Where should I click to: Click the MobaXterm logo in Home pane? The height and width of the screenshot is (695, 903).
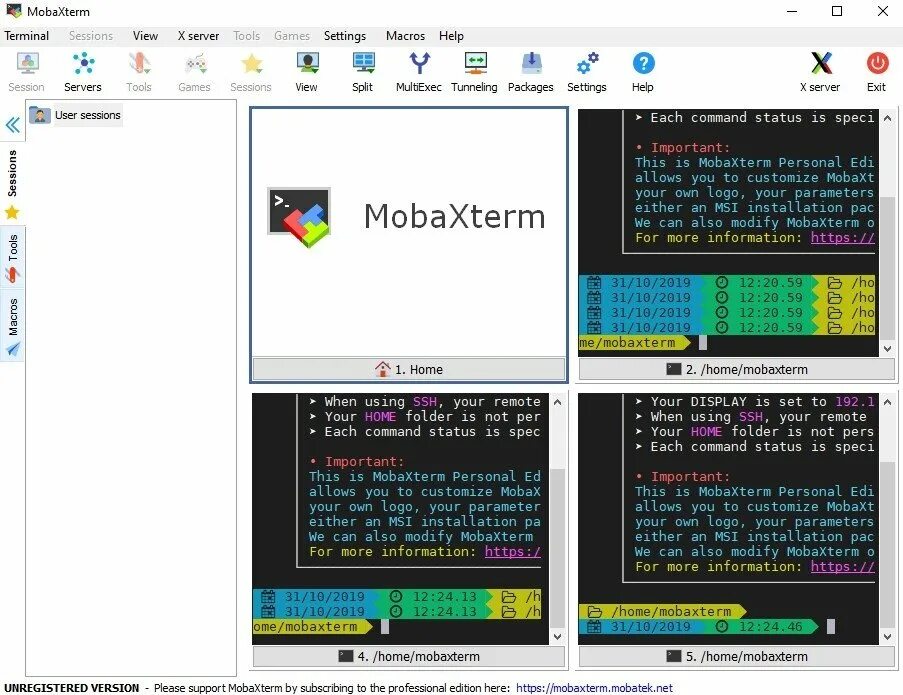(299, 217)
